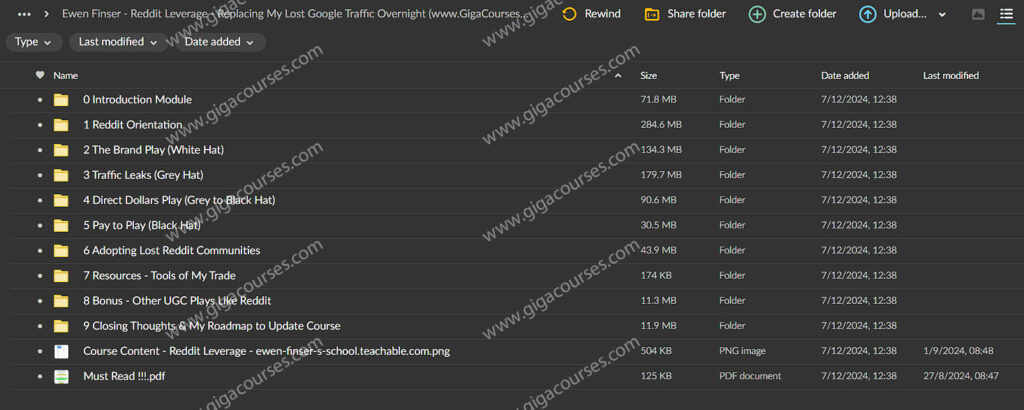The image size is (1024, 410).
Task: Click the Upload button
Action: pyautogui.click(x=892, y=14)
